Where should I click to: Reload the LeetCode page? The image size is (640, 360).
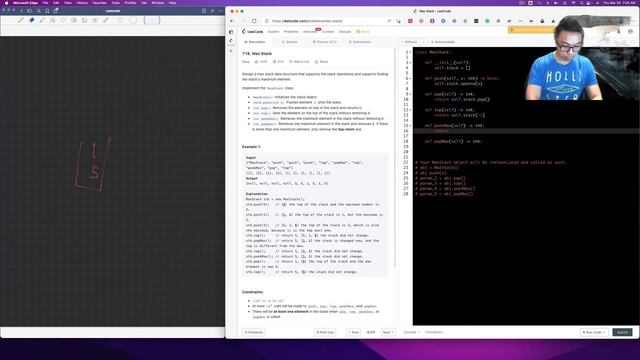click(254, 21)
